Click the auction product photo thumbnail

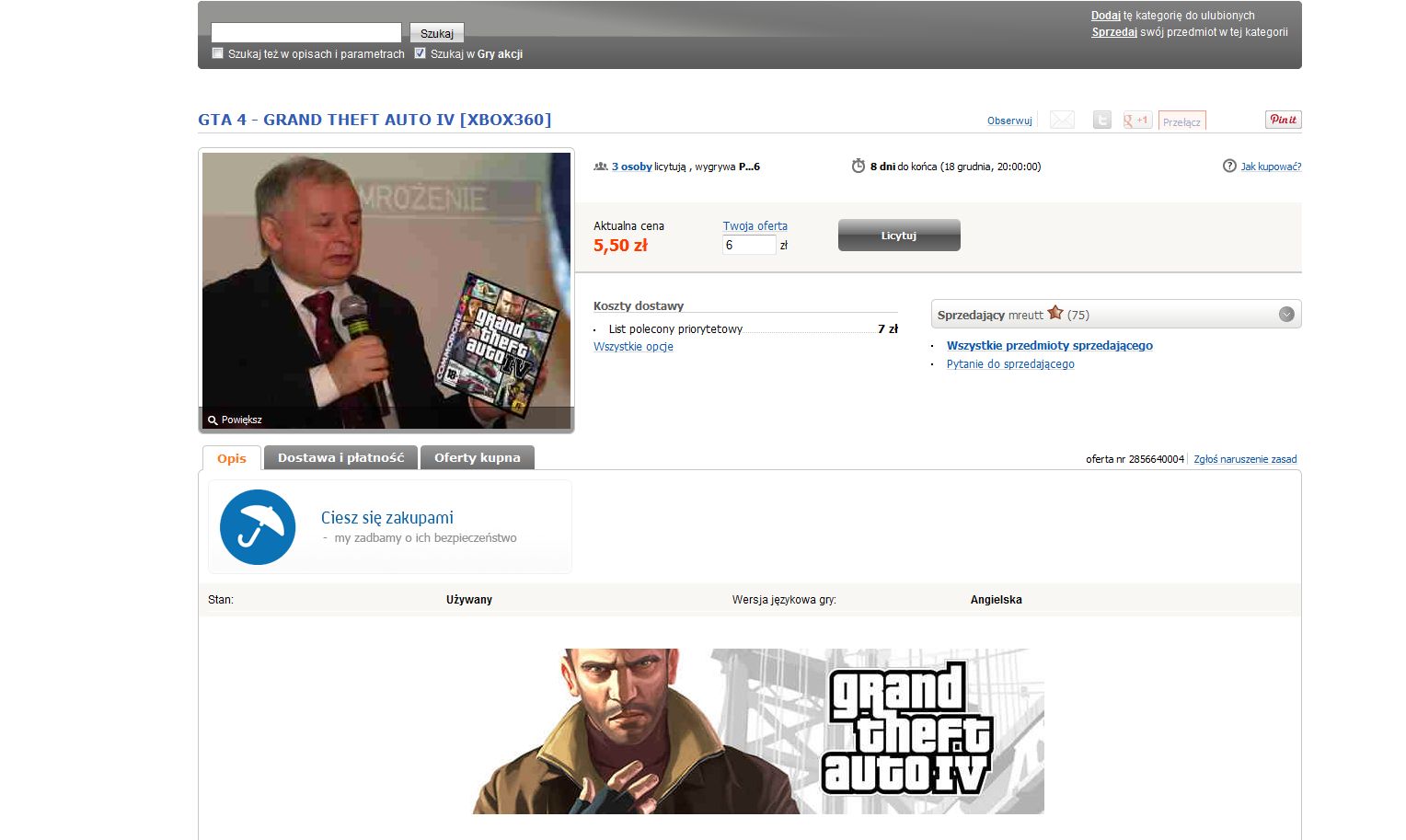pos(386,281)
